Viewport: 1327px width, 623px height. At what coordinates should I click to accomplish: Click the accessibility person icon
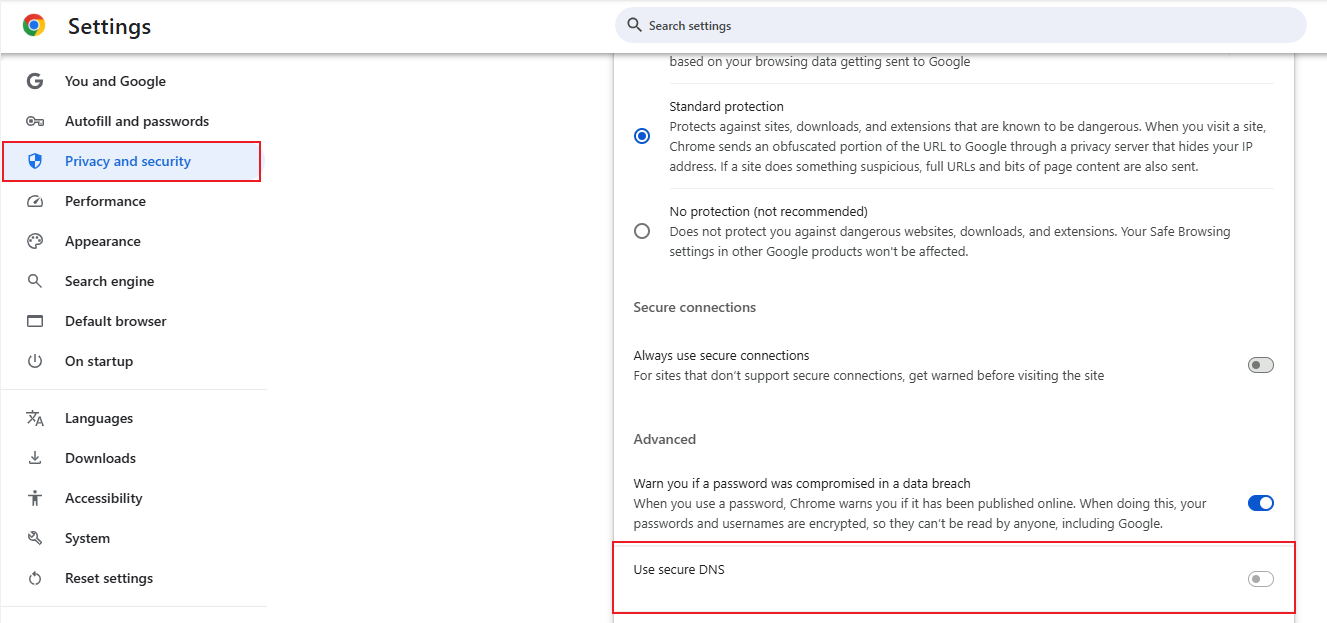(x=35, y=498)
